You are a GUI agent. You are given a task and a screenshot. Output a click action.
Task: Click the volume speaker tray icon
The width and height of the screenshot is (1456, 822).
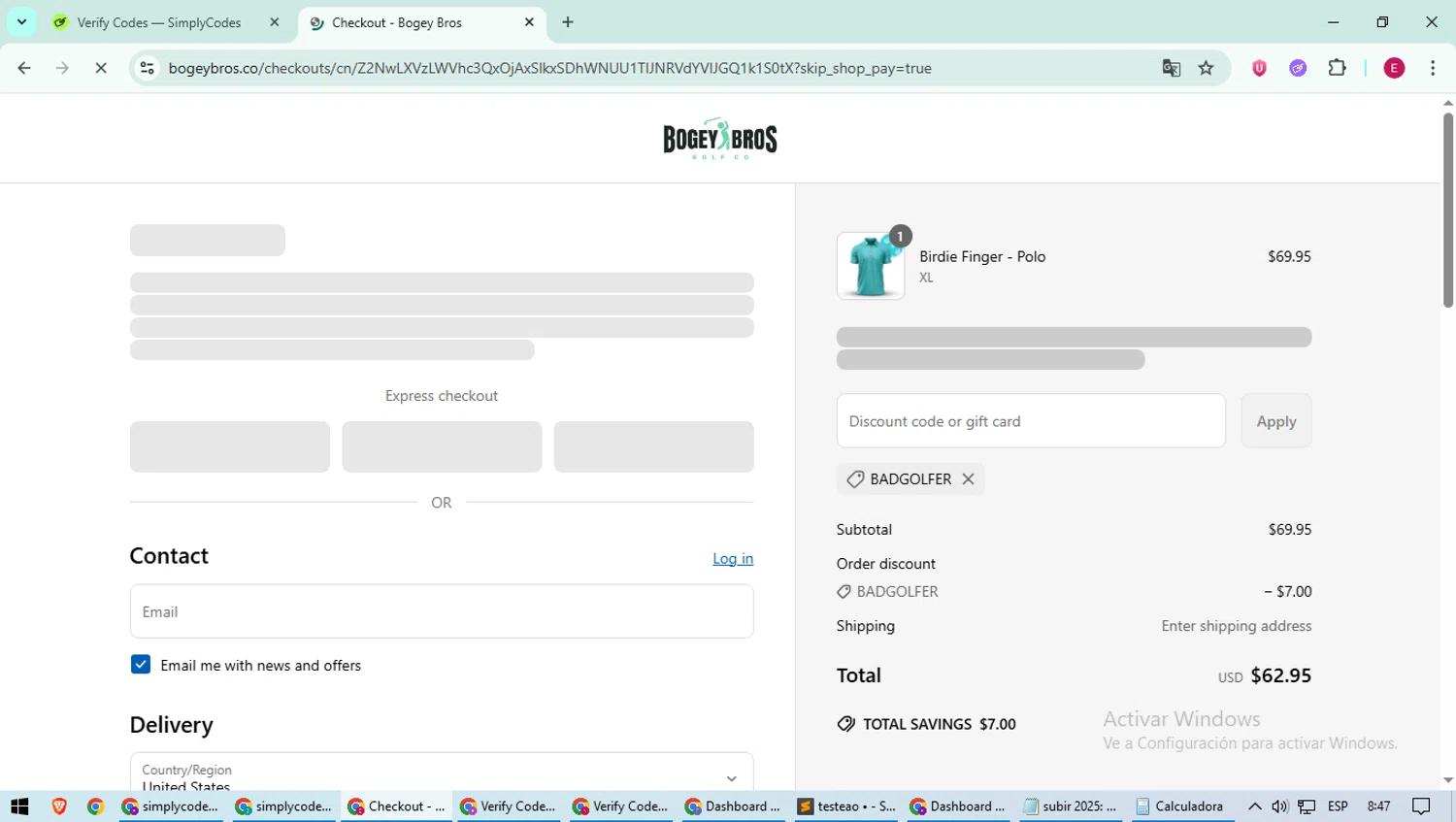[x=1279, y=806]
